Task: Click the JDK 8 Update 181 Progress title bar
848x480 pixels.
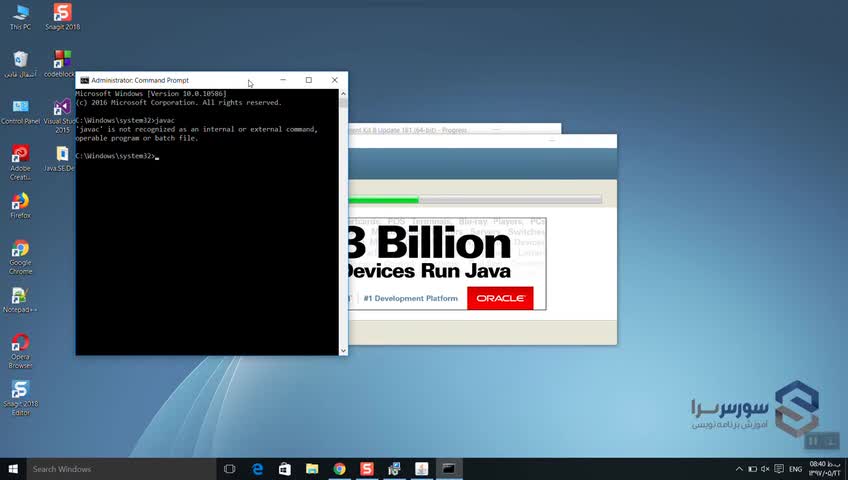Action: pos(454,129)
